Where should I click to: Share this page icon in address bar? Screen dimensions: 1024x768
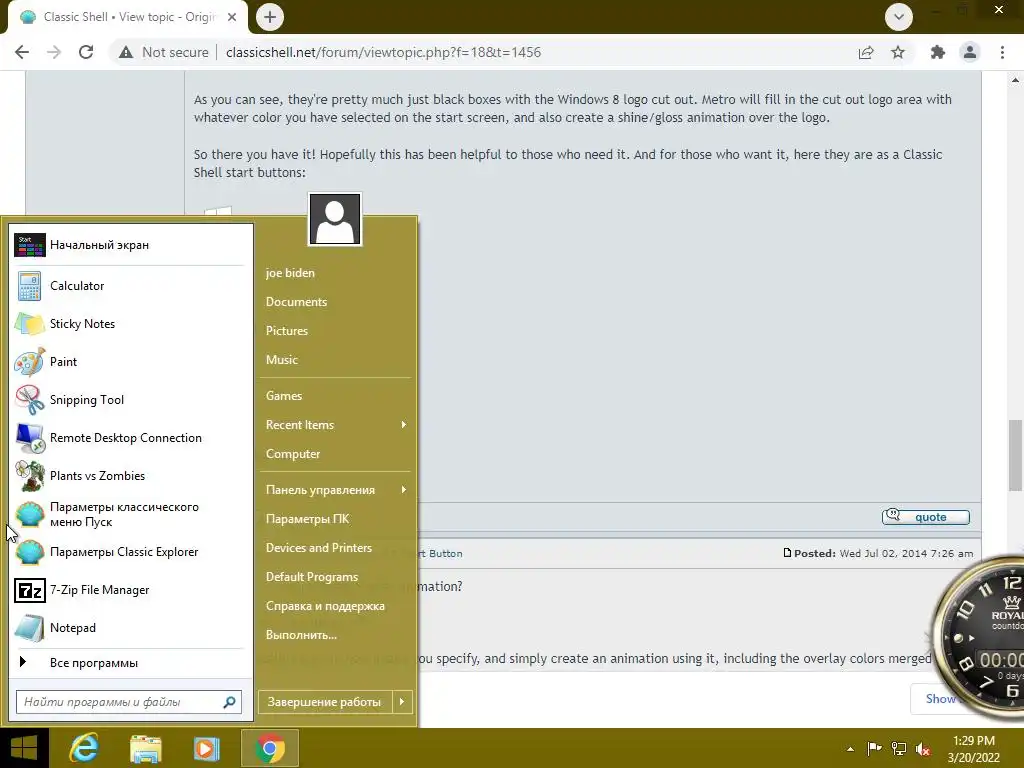pos(866,52)
